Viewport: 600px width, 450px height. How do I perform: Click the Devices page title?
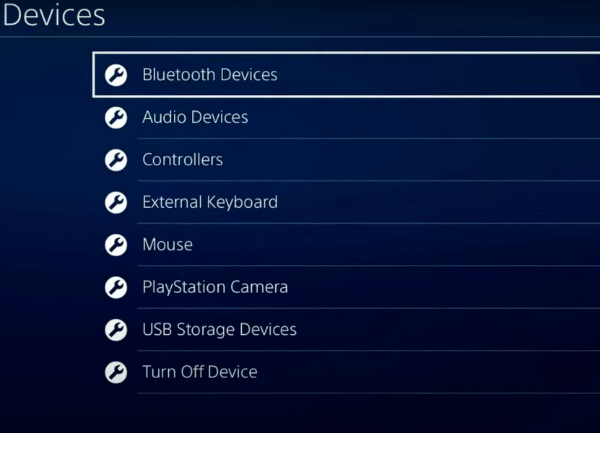click(x=54, y=15)
